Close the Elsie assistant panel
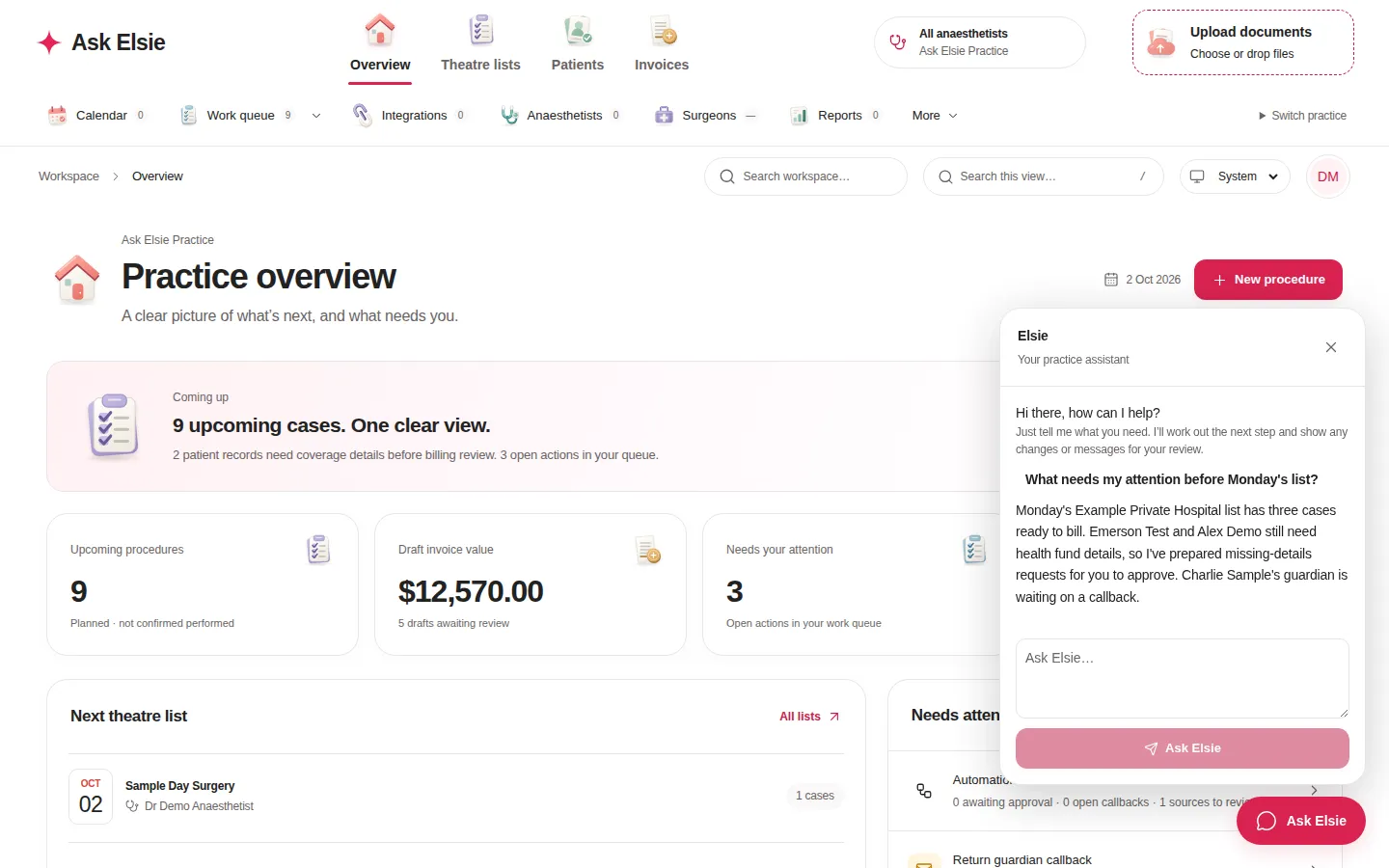 [1331, 347]
